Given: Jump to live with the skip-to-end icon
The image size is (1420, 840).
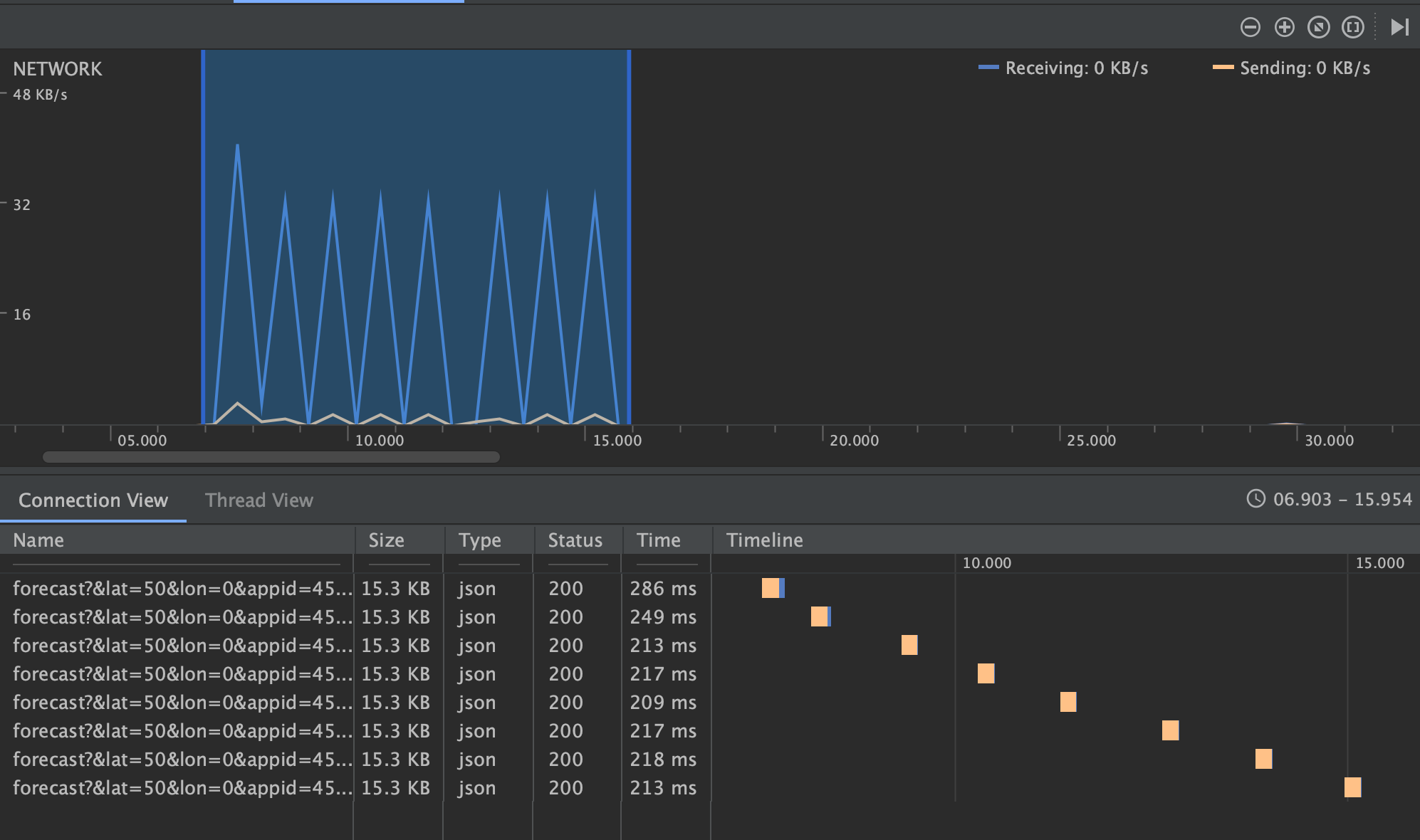Looking at the screenshot, I should click(1399, 27).
